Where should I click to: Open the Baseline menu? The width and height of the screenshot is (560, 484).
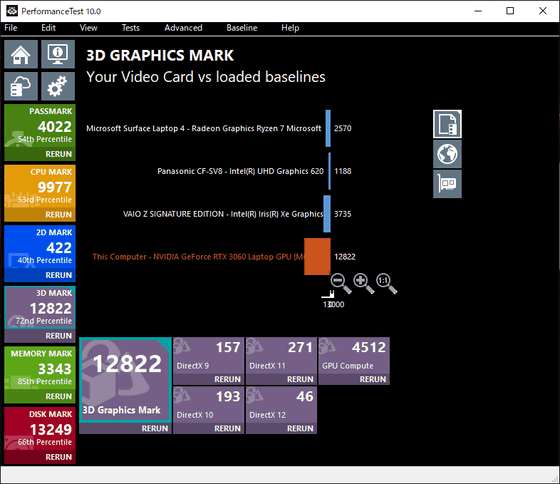pos(242,28)
